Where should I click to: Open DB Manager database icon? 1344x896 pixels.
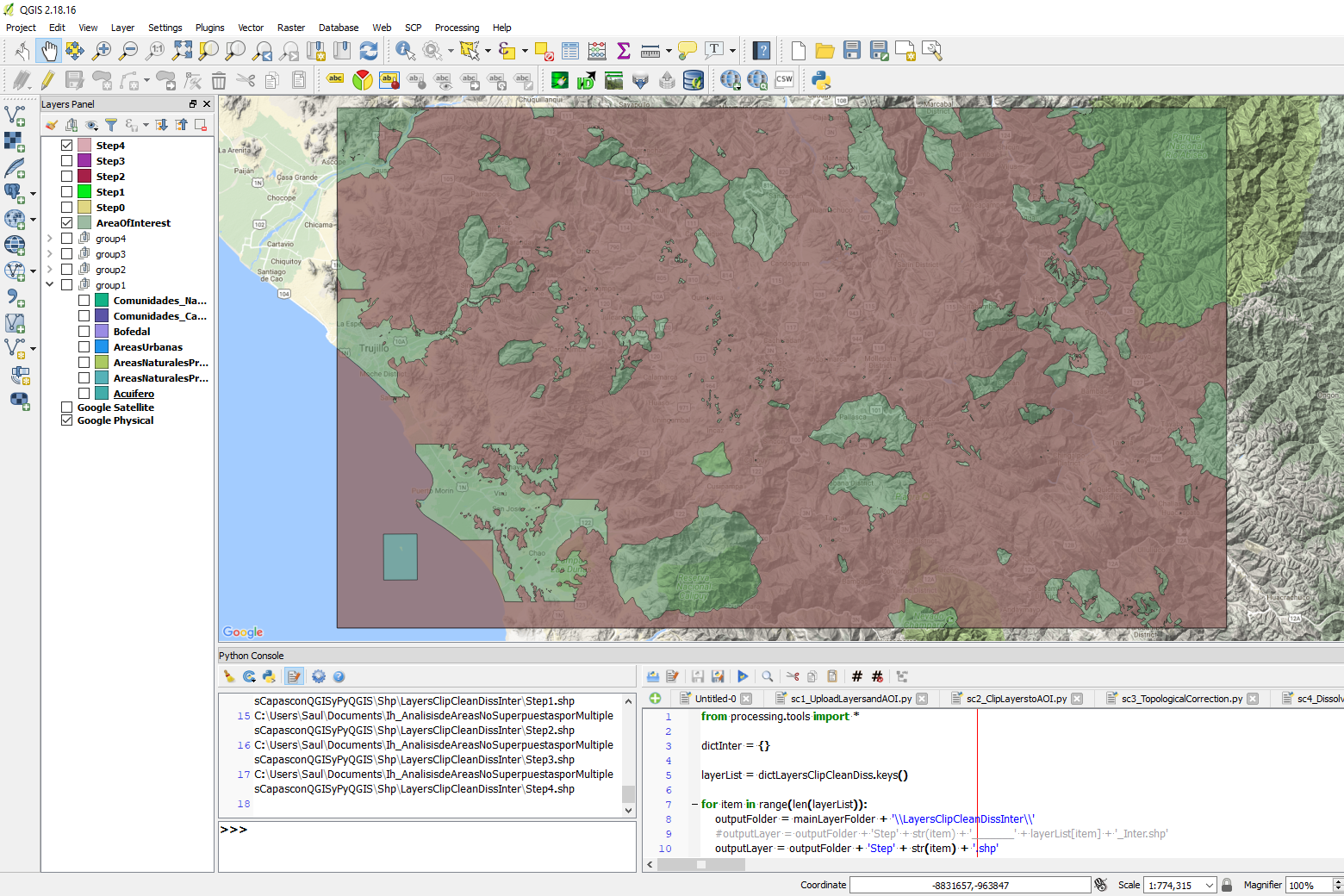(x=694, y=80)
